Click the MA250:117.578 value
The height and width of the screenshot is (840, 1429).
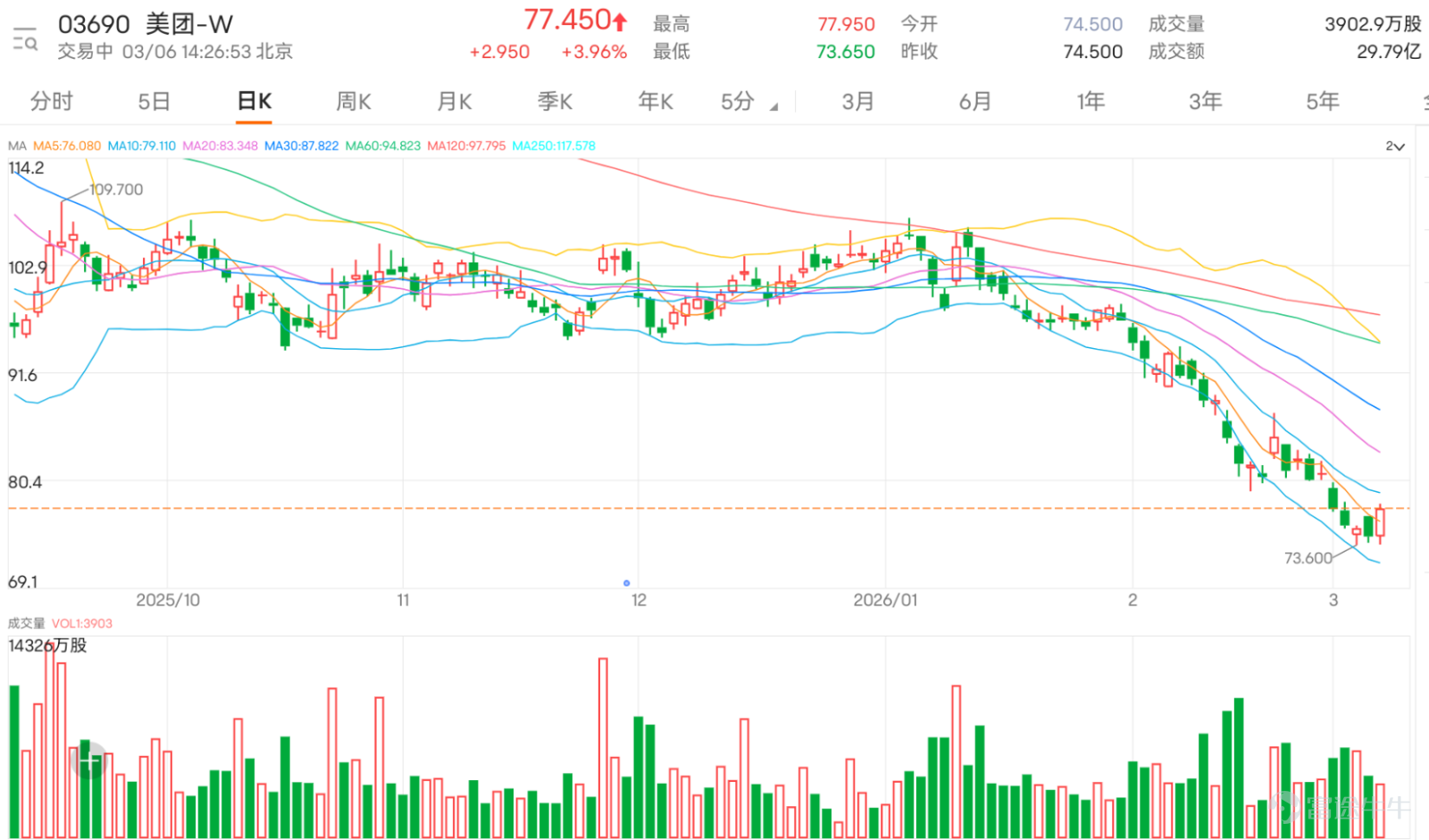pos(554,146)
